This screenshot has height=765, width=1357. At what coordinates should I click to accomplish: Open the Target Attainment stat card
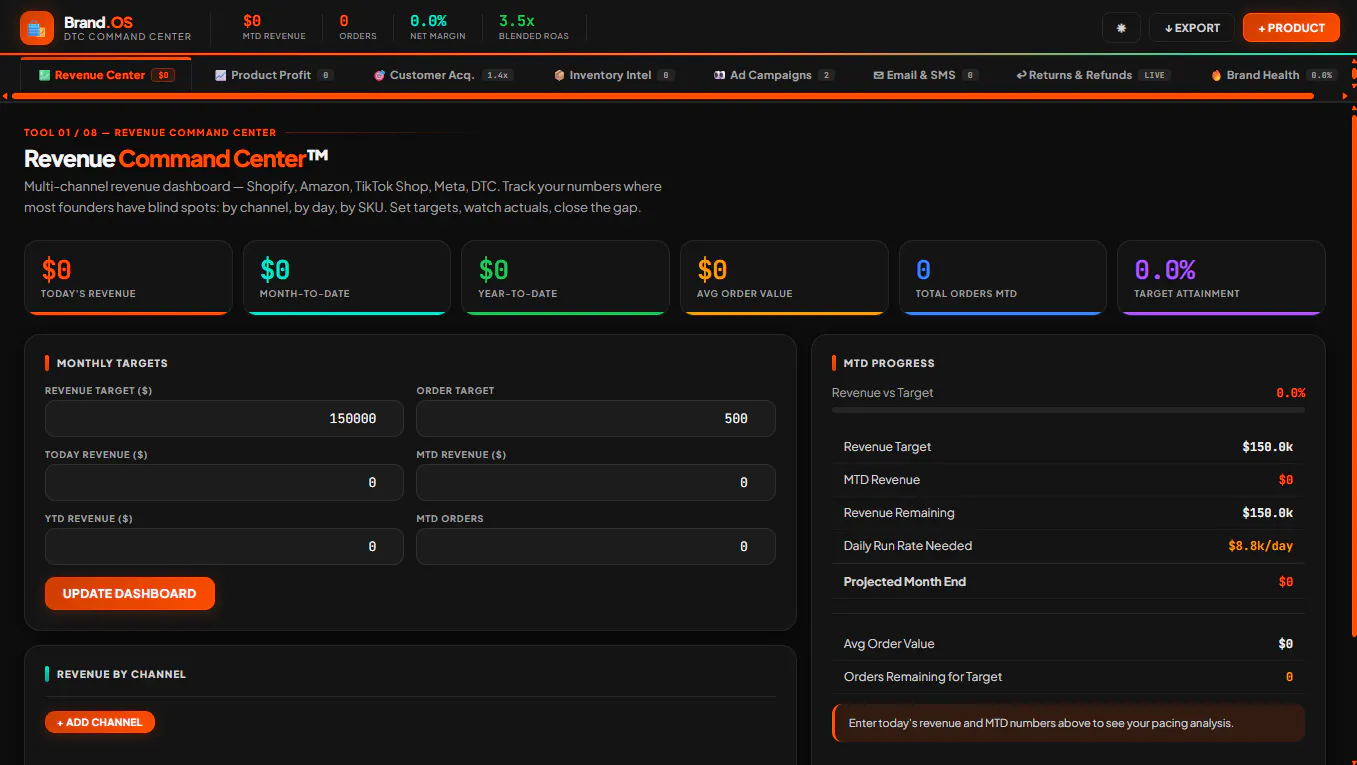1221,278
